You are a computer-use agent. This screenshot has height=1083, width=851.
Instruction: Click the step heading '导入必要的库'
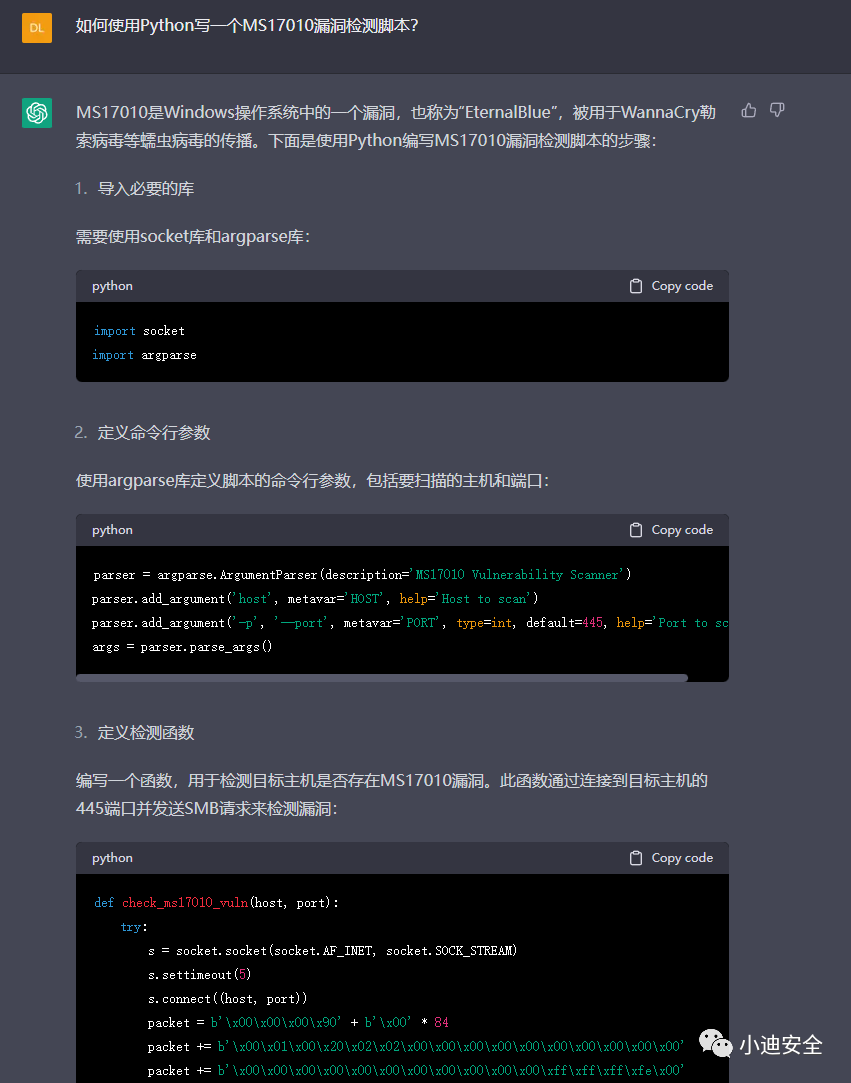coord(146,189)
